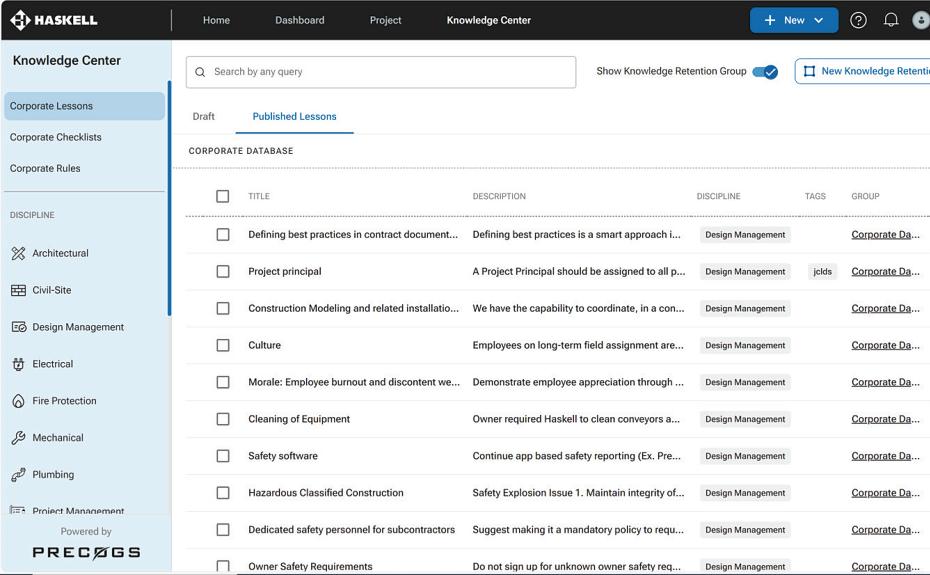Tick the select-all header checkbox
Viewport: 930px width, 575px height.
(223, 196)
